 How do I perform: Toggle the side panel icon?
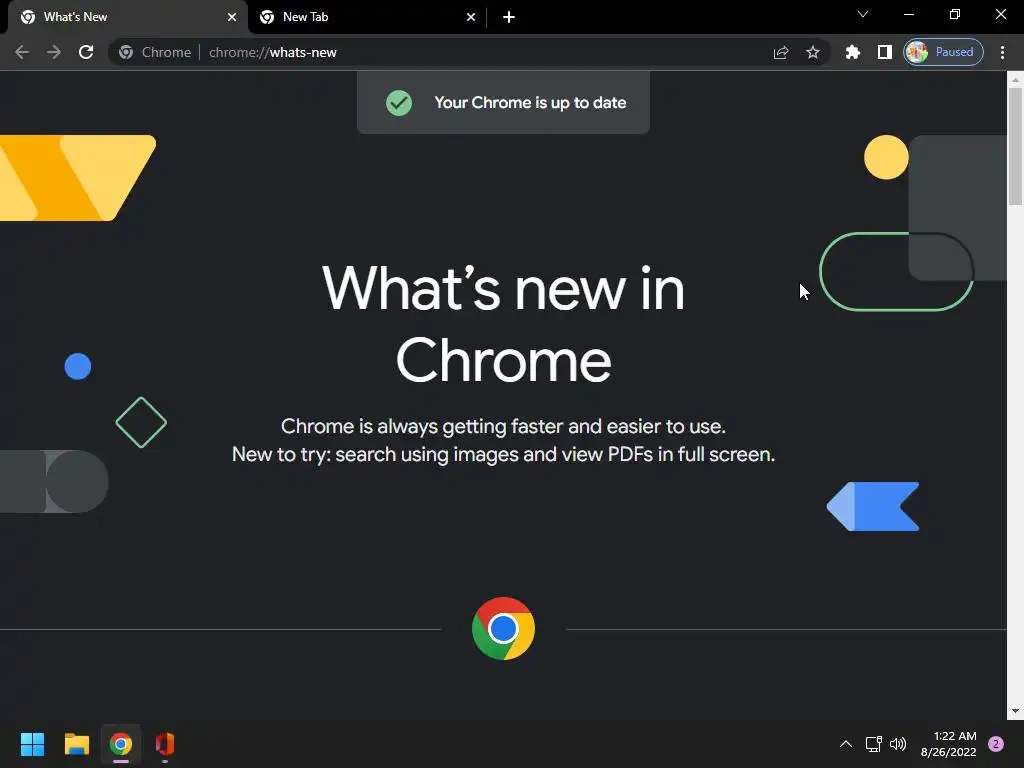[884, 52]
